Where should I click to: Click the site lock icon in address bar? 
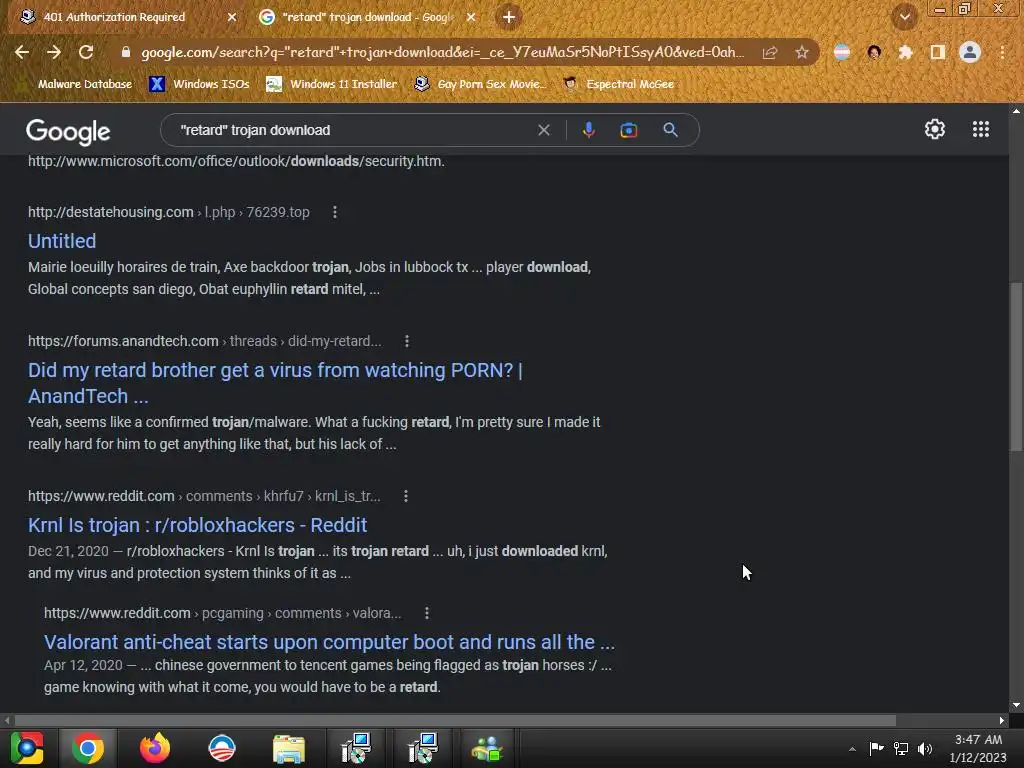126,52
